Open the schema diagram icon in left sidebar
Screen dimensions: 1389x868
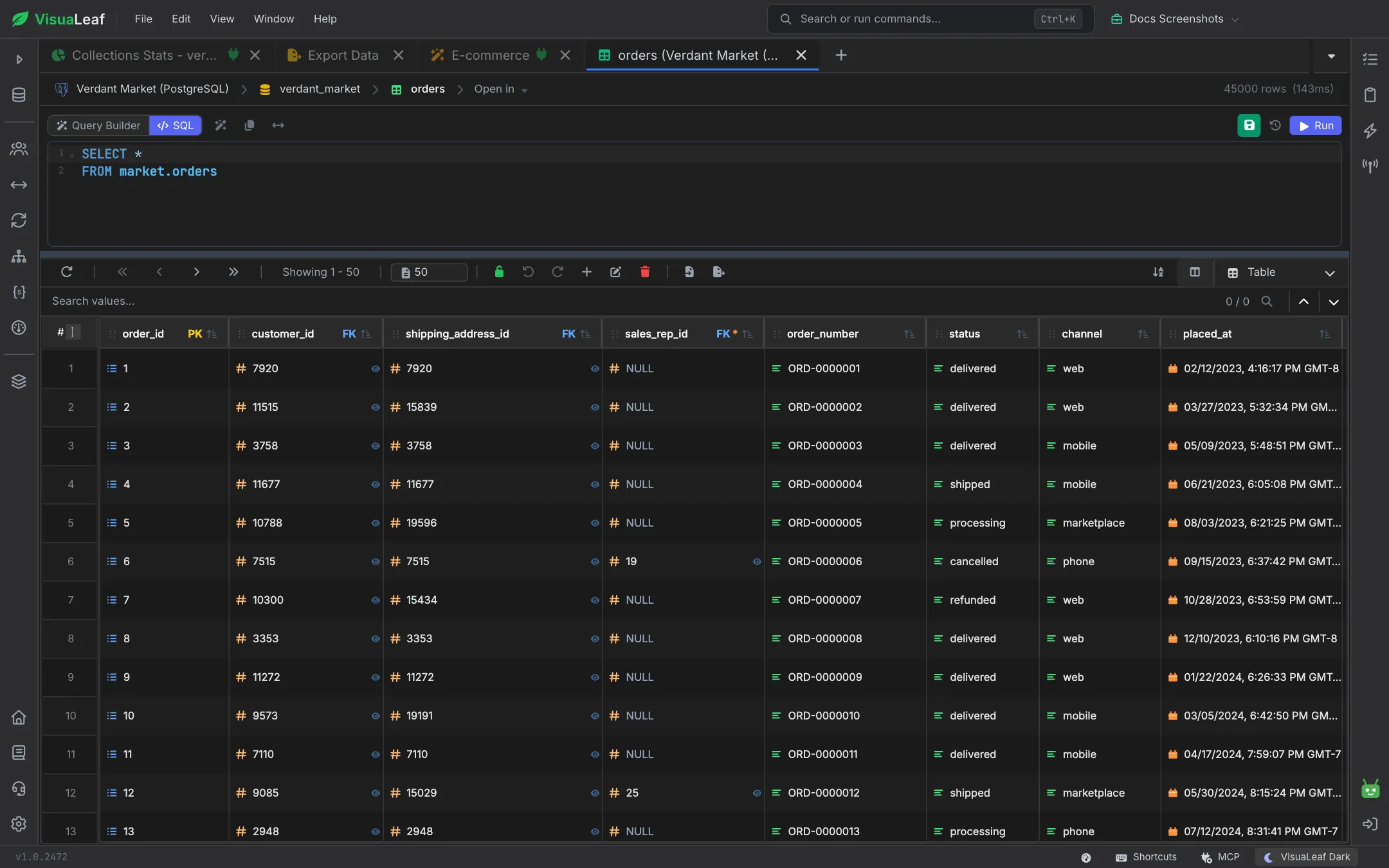[19, 257]
